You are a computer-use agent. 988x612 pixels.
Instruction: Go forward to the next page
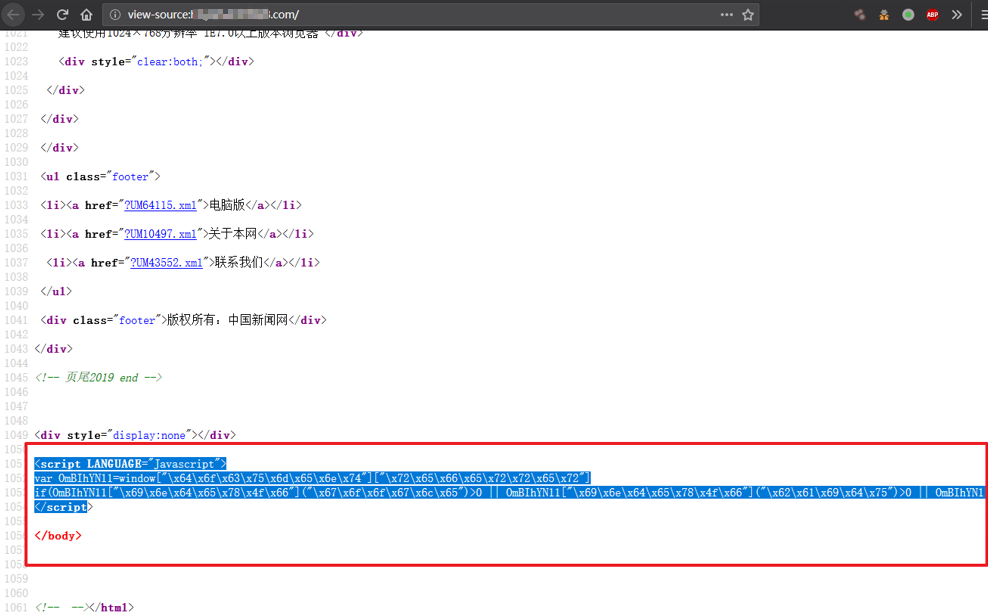(x=38, y=14)
